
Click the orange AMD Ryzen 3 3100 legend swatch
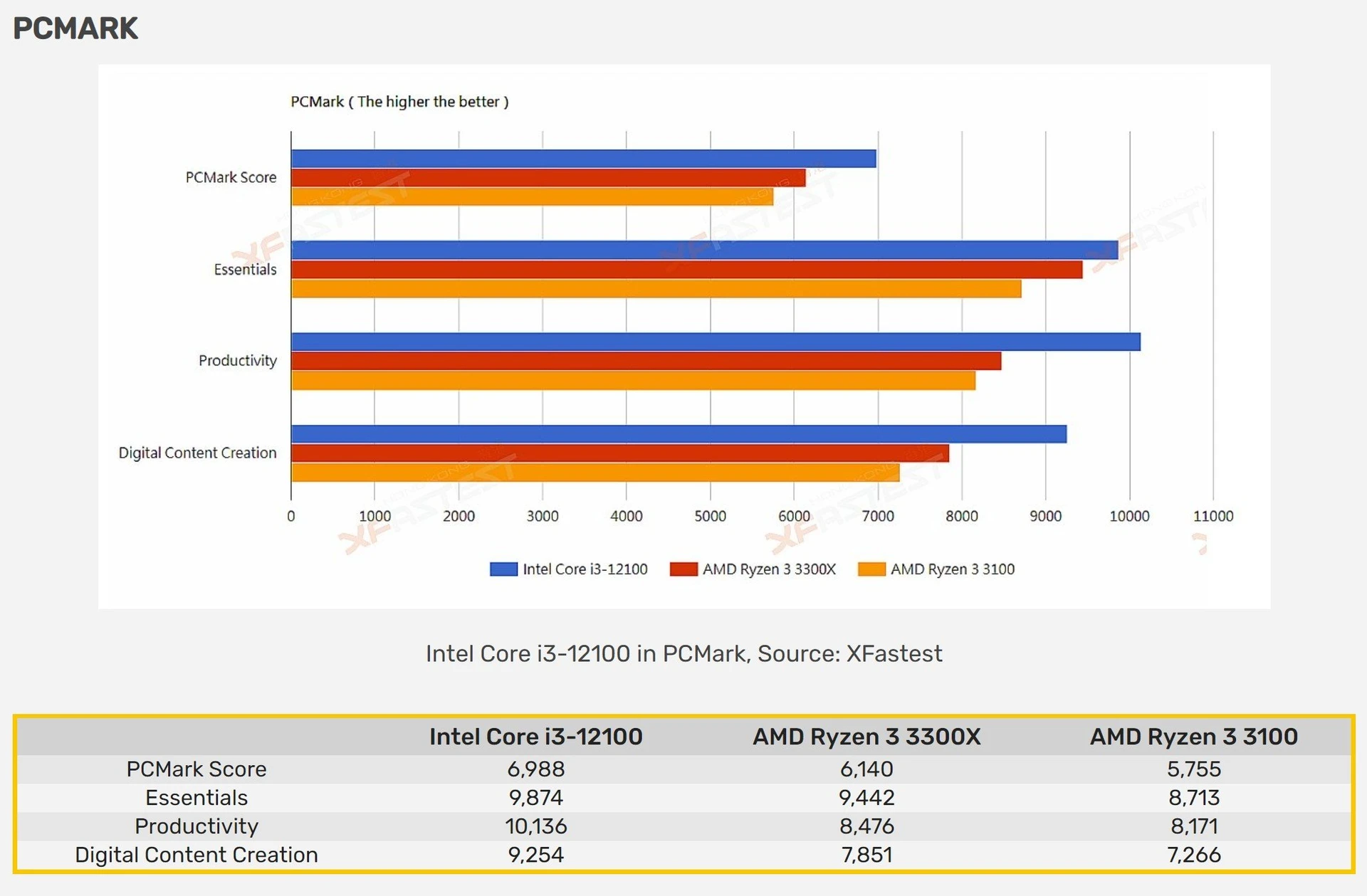coord(871,569)
